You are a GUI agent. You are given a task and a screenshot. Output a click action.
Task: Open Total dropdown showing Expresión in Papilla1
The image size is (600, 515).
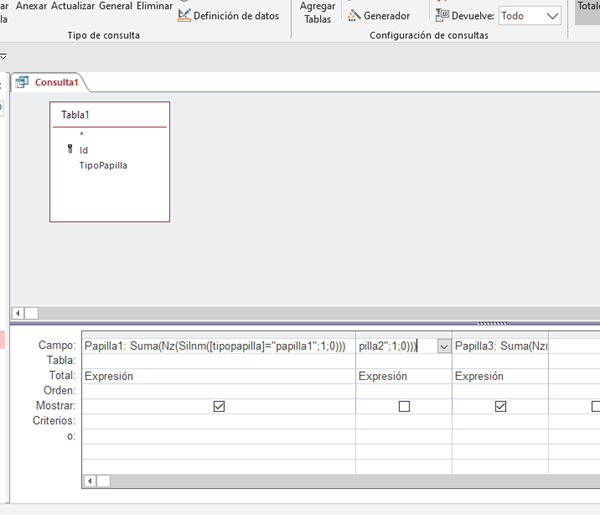218,377
